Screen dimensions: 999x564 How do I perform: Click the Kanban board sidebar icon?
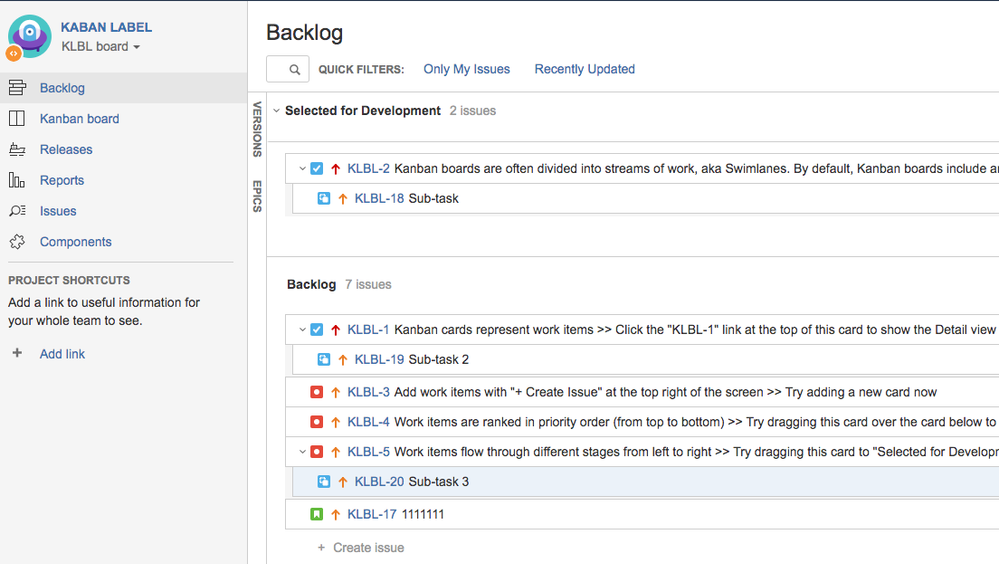coord(17,119)
